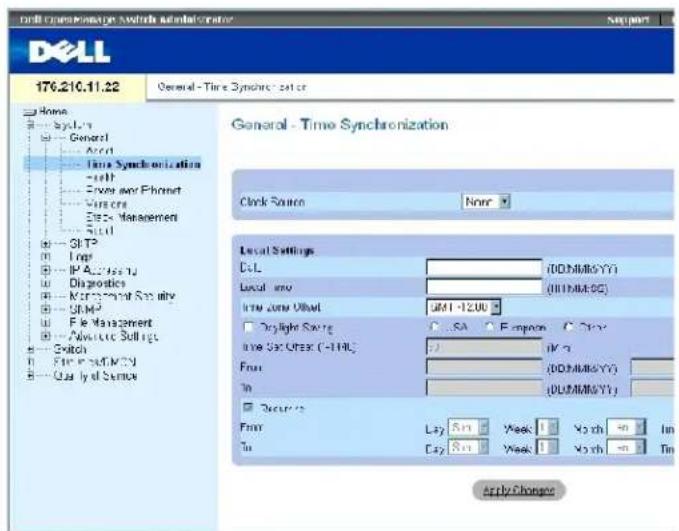Open the Support link in header
Viewport: 679px width, 531px height.
tap(628, 19)
